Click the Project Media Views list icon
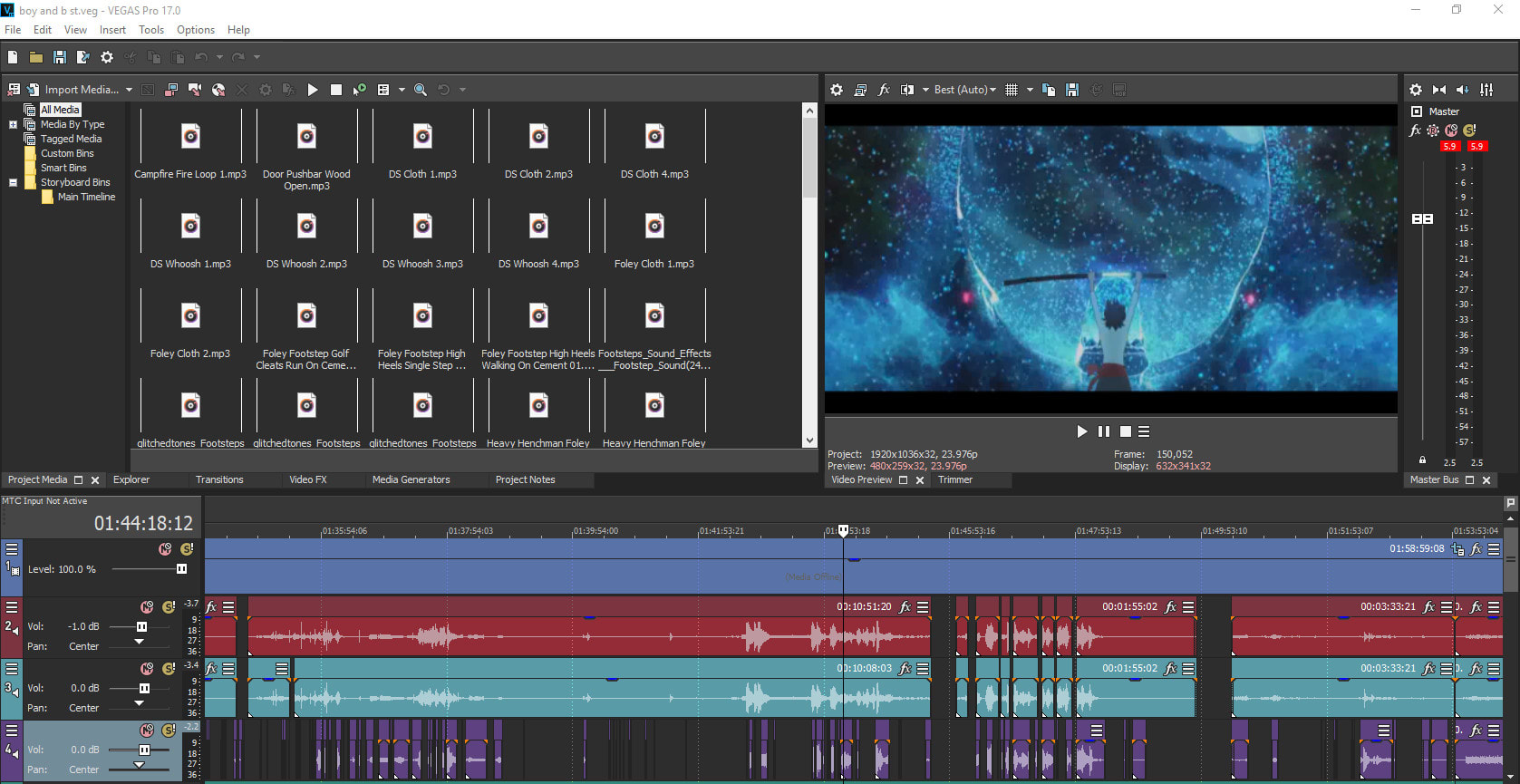The width and height of the screenshot is (1520, 784). 383,90
